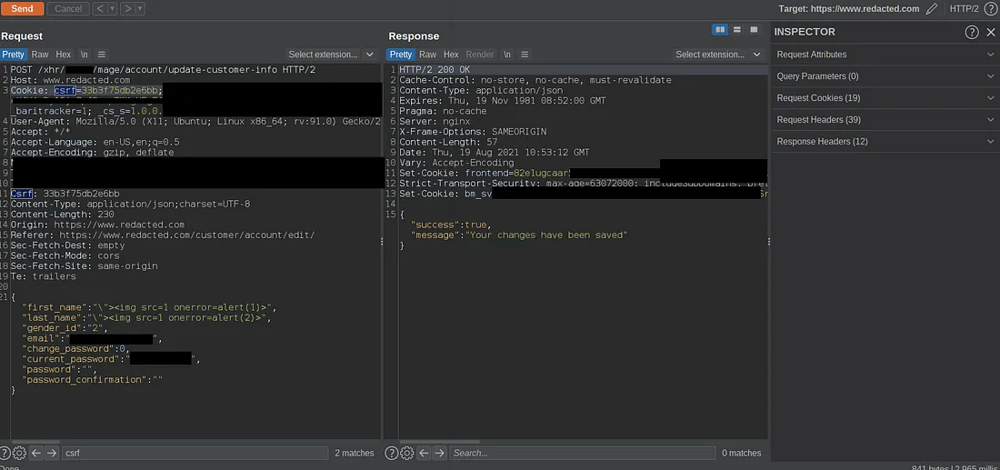Select the Pretty tab in Request panel
Image resolution: width=1000 pixels, height=470 pixels.
(13, 54)
